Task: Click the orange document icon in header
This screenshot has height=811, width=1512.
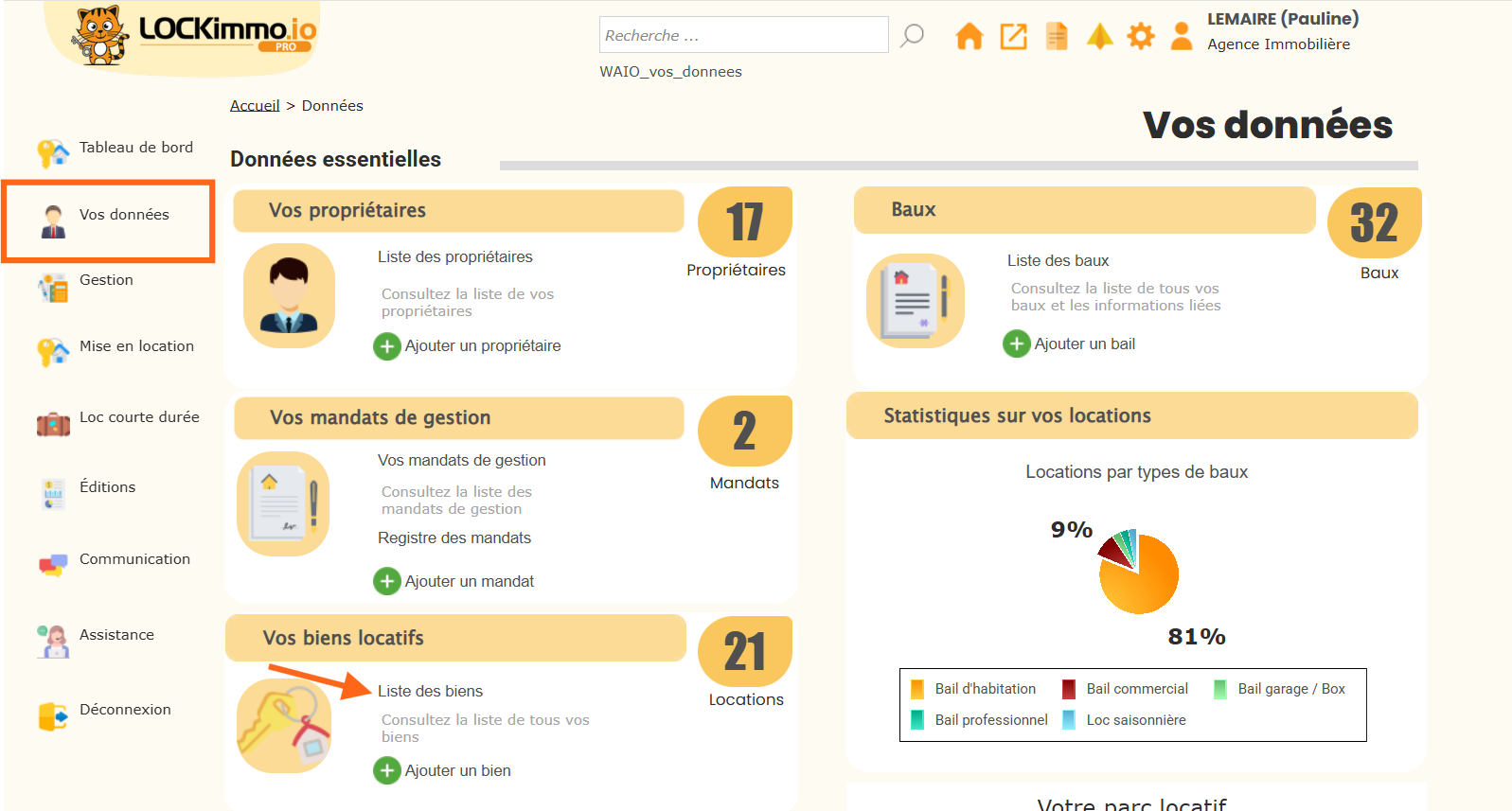Action: coord(1057,37)
